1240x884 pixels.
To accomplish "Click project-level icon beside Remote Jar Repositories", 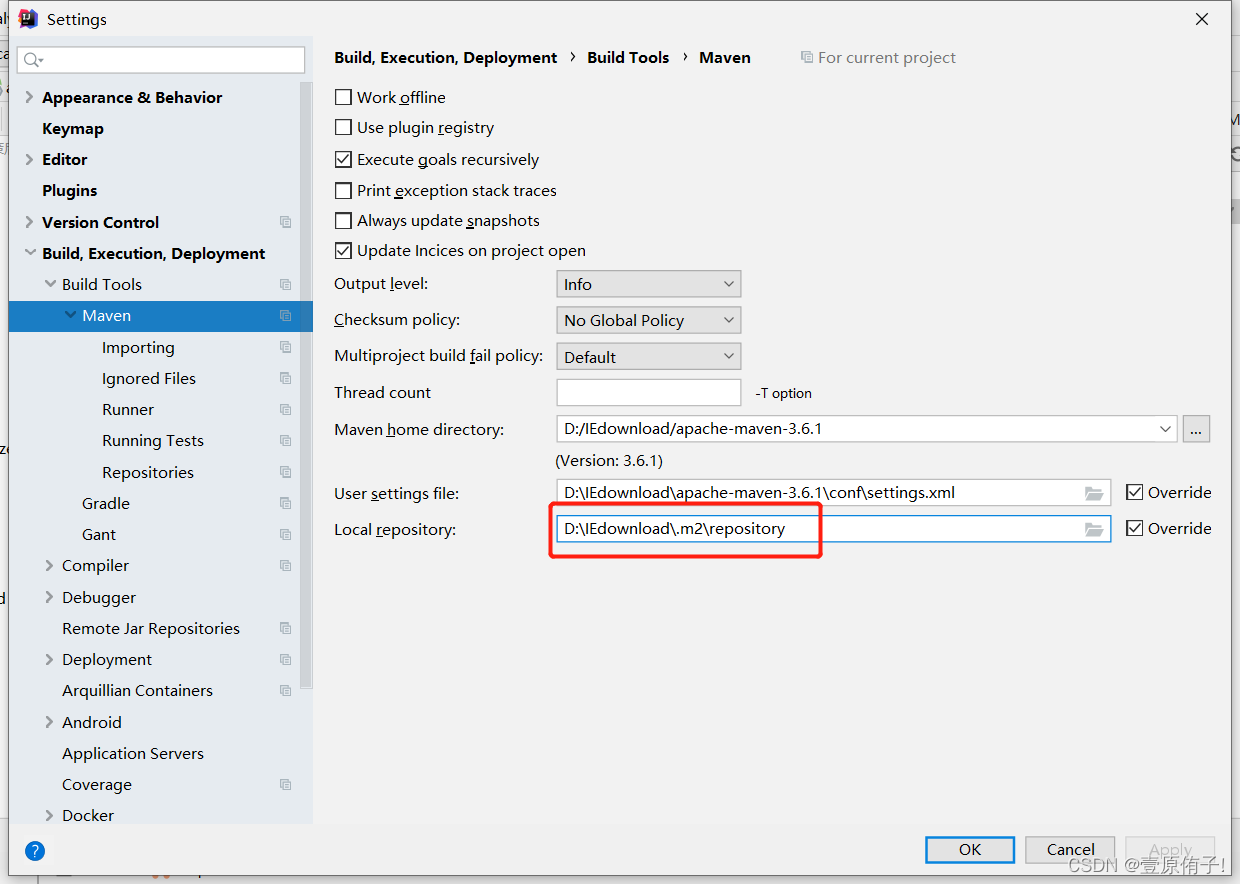I will pyautogui.click(x=286, y=628).
